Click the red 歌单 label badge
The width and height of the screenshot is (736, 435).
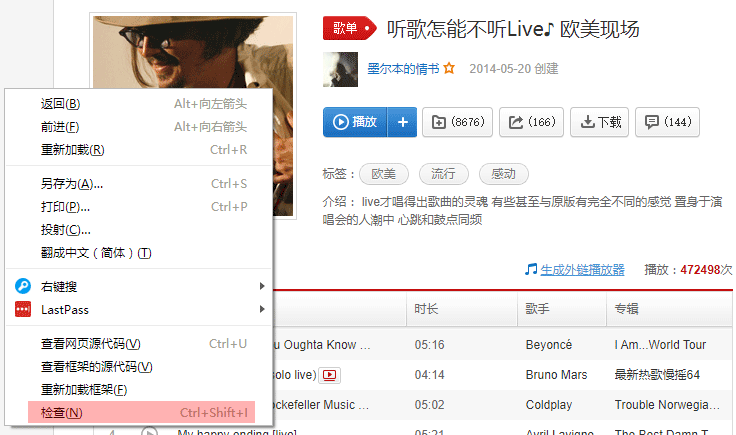coord(350,28)
